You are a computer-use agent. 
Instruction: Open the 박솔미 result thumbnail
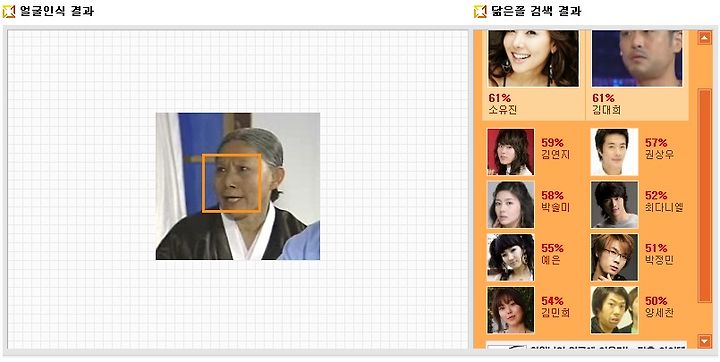[x=511, y=204]
